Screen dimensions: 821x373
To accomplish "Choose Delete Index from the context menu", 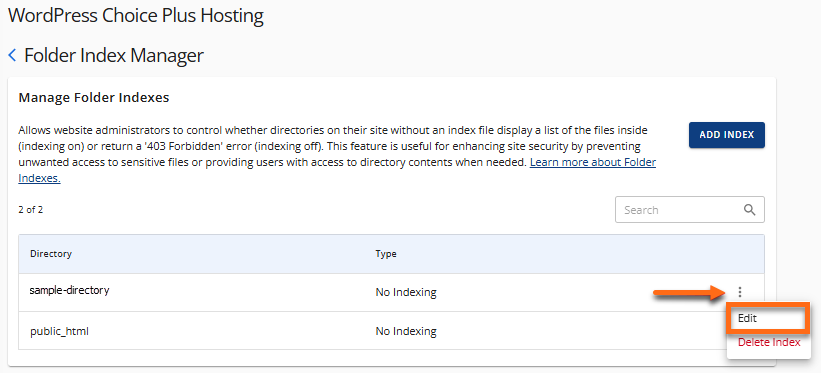I will pyautogui.click(x=769, y=343).
